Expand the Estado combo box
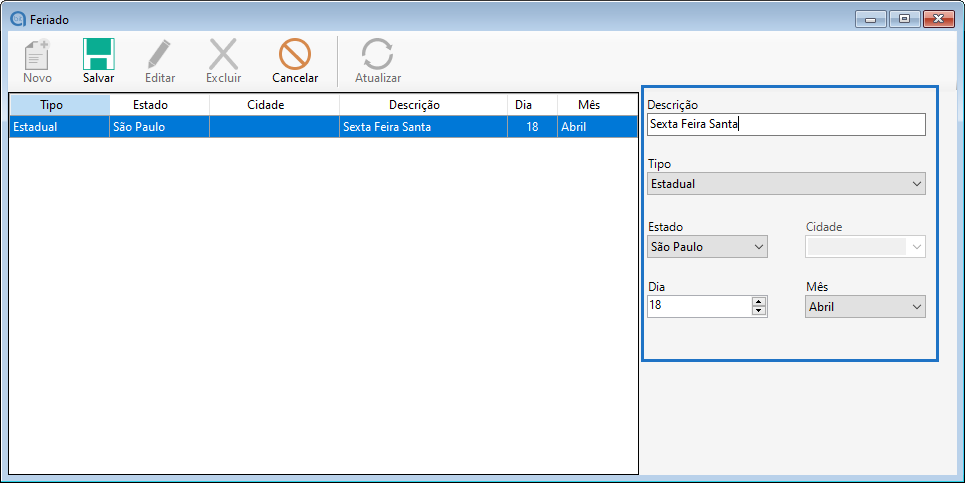 pyautogui.click(x=707, y=247)
